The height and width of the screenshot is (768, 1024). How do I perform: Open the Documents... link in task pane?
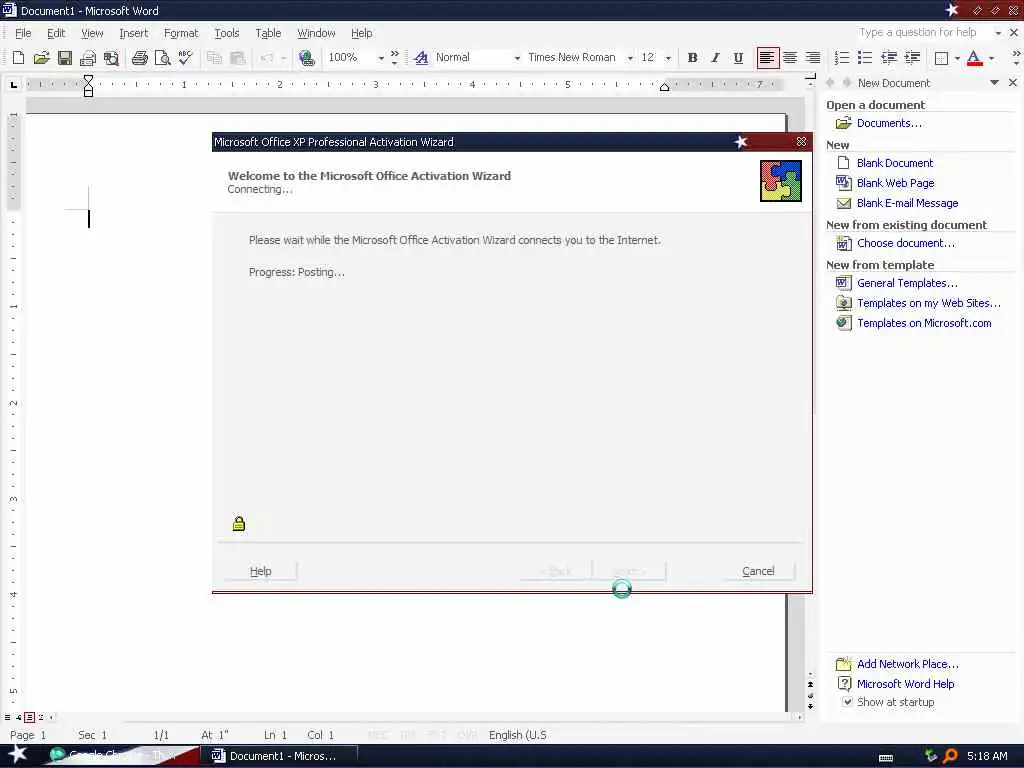pos(889,123)
